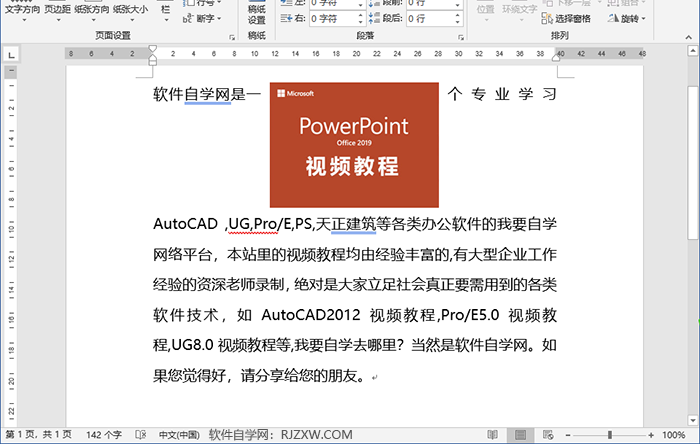700x444 pixels.
Task: Open the 纸张大小 paper size dropdown
Action: pos(130,12)
